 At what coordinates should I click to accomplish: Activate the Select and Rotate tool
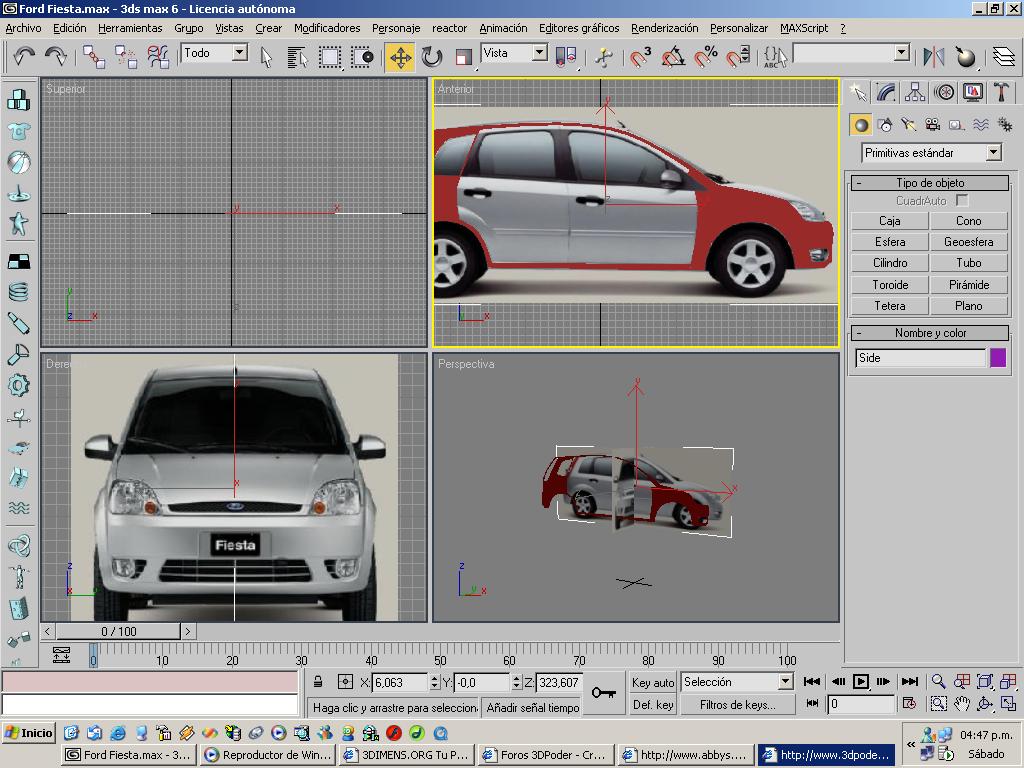point(432,57)
